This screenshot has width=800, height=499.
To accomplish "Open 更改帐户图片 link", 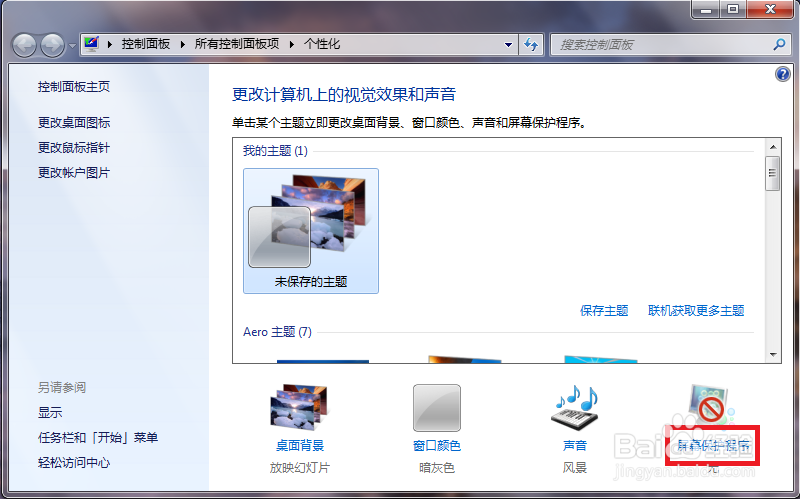I will point(74,172).
